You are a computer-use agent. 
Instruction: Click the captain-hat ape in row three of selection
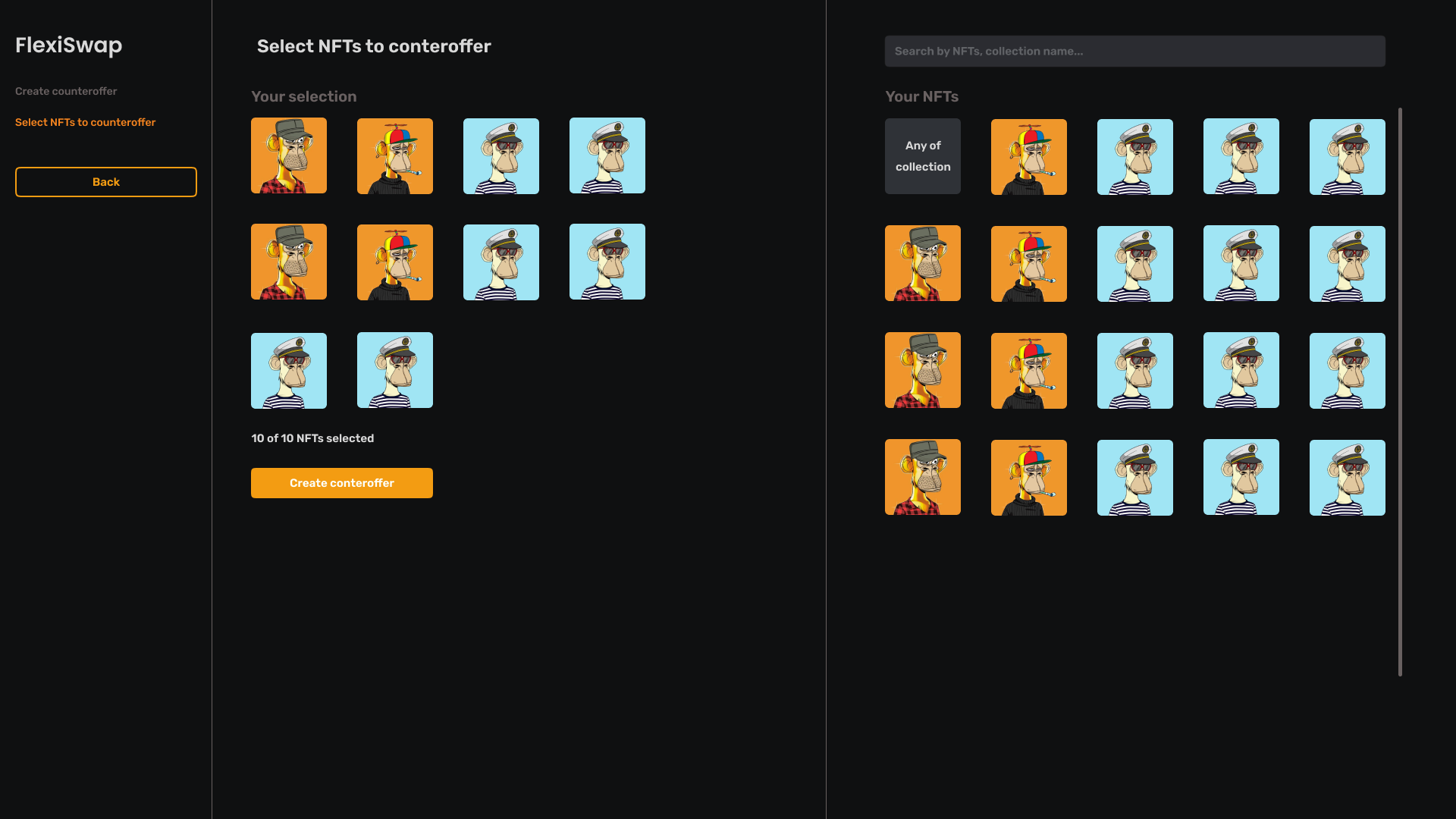click(x=289, y=370)
